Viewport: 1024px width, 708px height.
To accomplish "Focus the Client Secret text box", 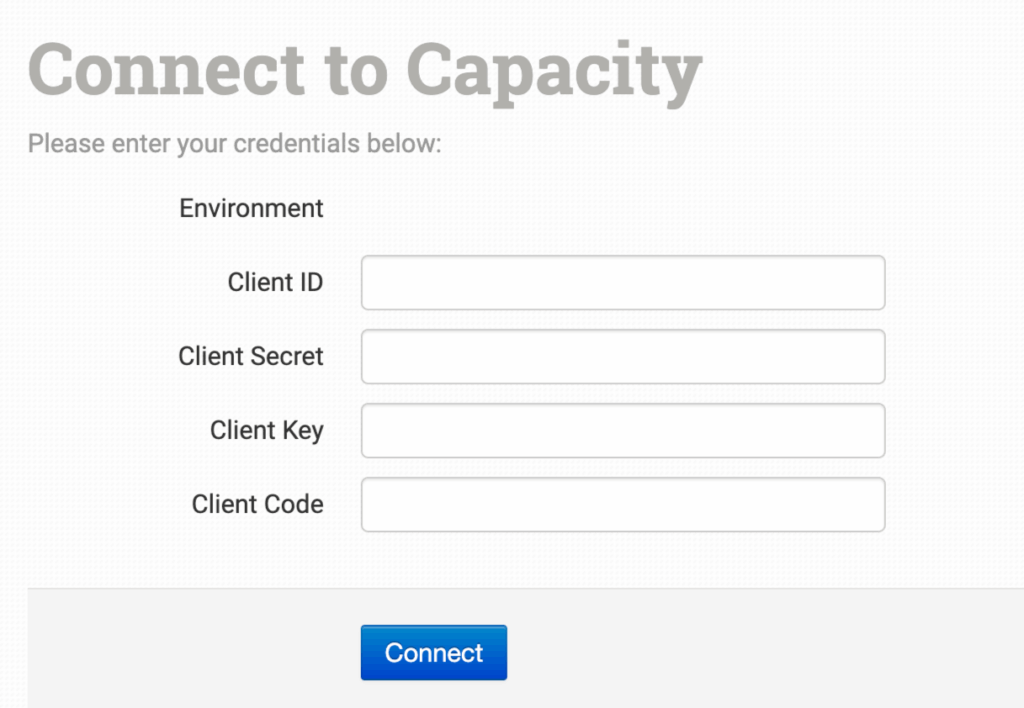I will tap(622, 357).
